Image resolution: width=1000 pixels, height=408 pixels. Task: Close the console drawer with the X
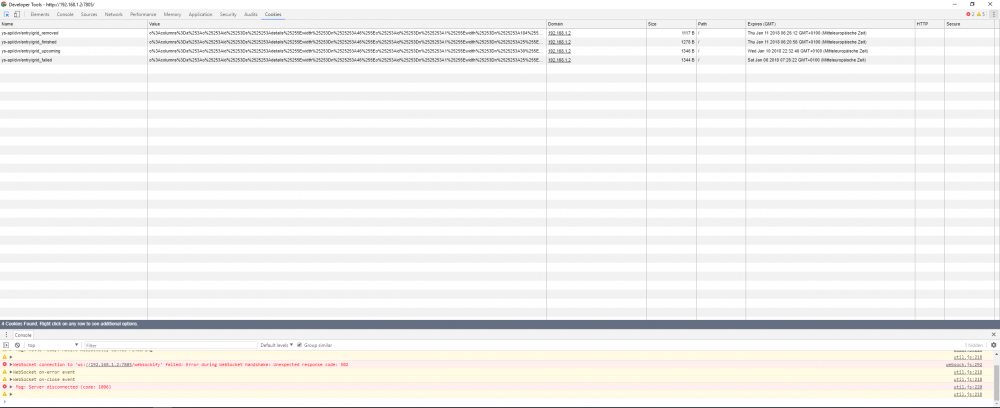(x=993, y=335)
